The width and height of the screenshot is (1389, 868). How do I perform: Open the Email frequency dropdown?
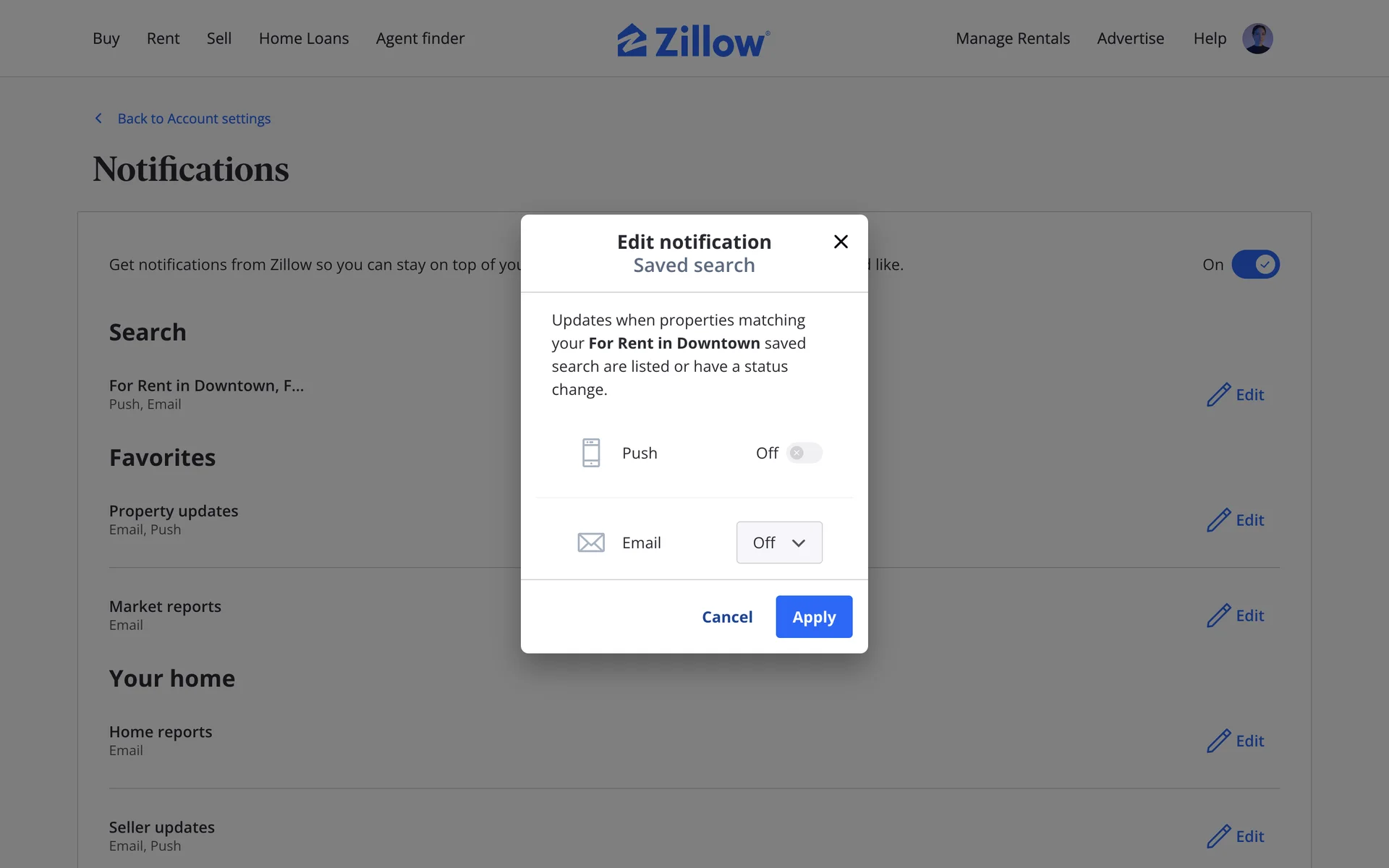[779, 542]
